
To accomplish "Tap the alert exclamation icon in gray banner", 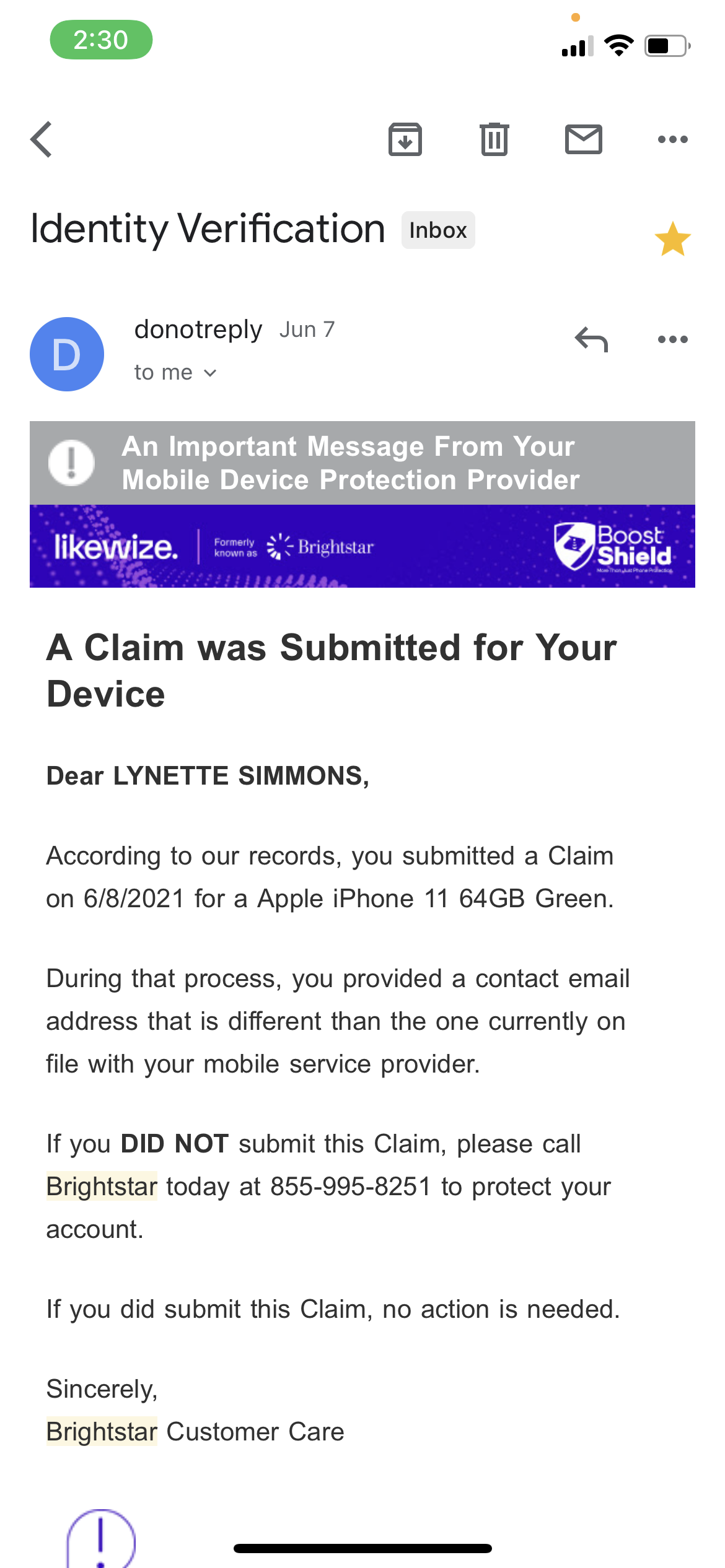I will pos(71,463).
